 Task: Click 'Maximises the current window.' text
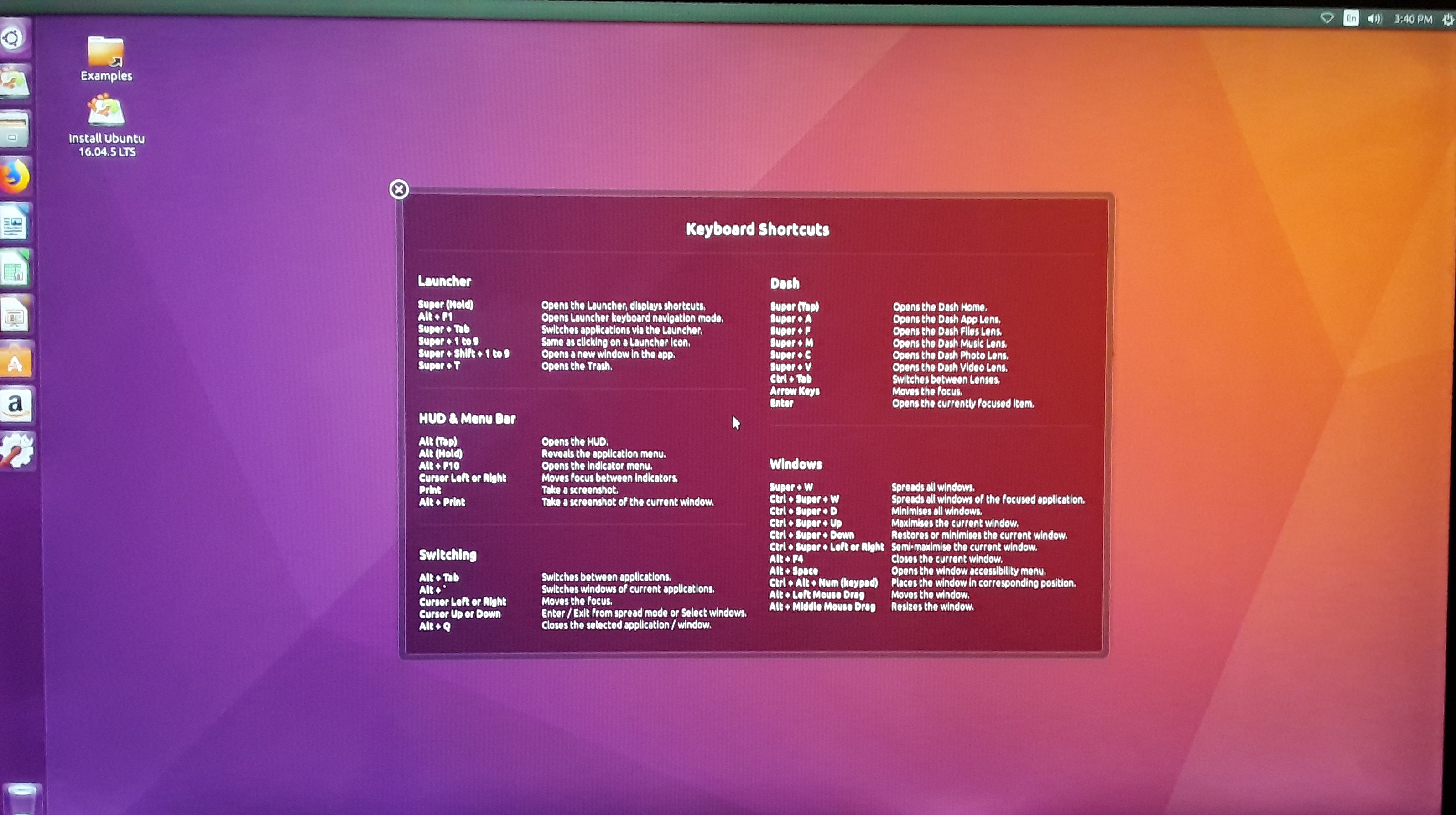[955, 524]
